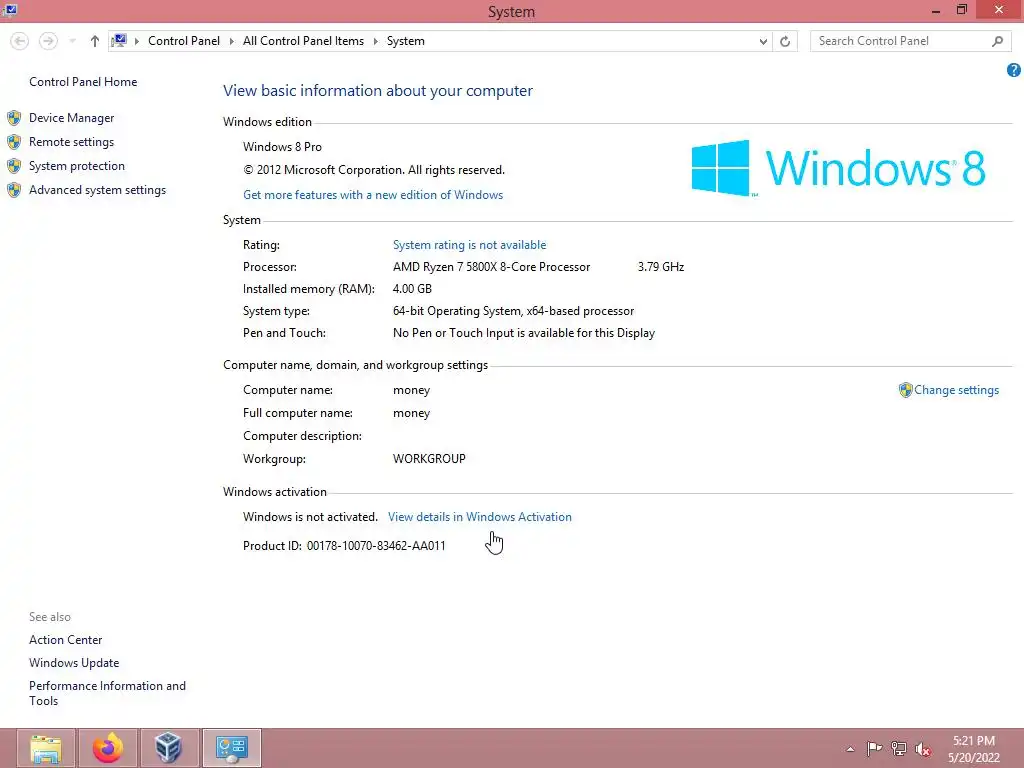Refresh the System page
This screenshot has height=768, width=1024.
pyautogui.click(x=785, y=41)
